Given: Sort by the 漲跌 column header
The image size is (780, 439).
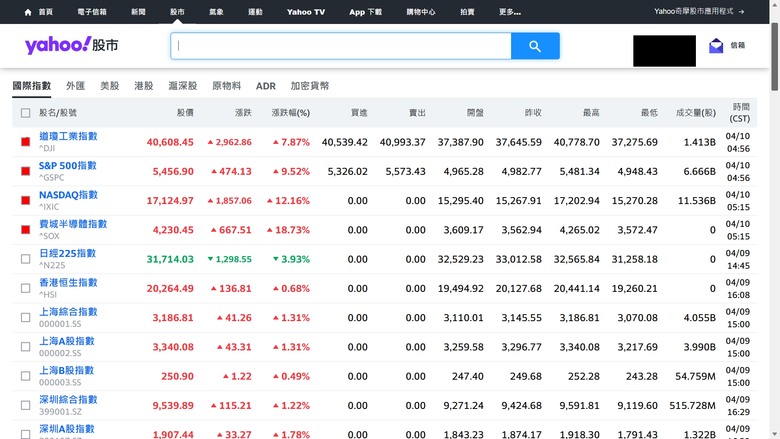Looking at the screenshot, I should pos(243,113).
